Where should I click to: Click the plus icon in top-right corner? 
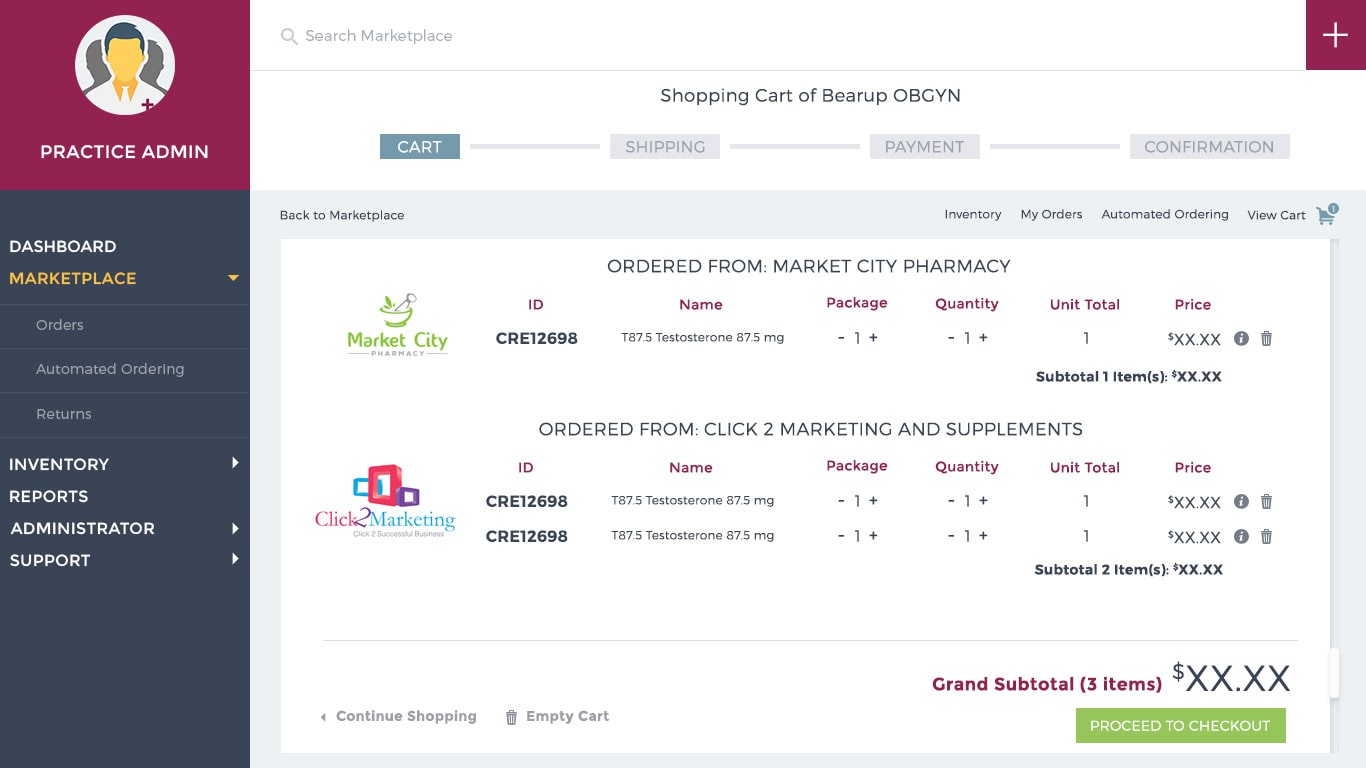click(x=1335, y=35)
